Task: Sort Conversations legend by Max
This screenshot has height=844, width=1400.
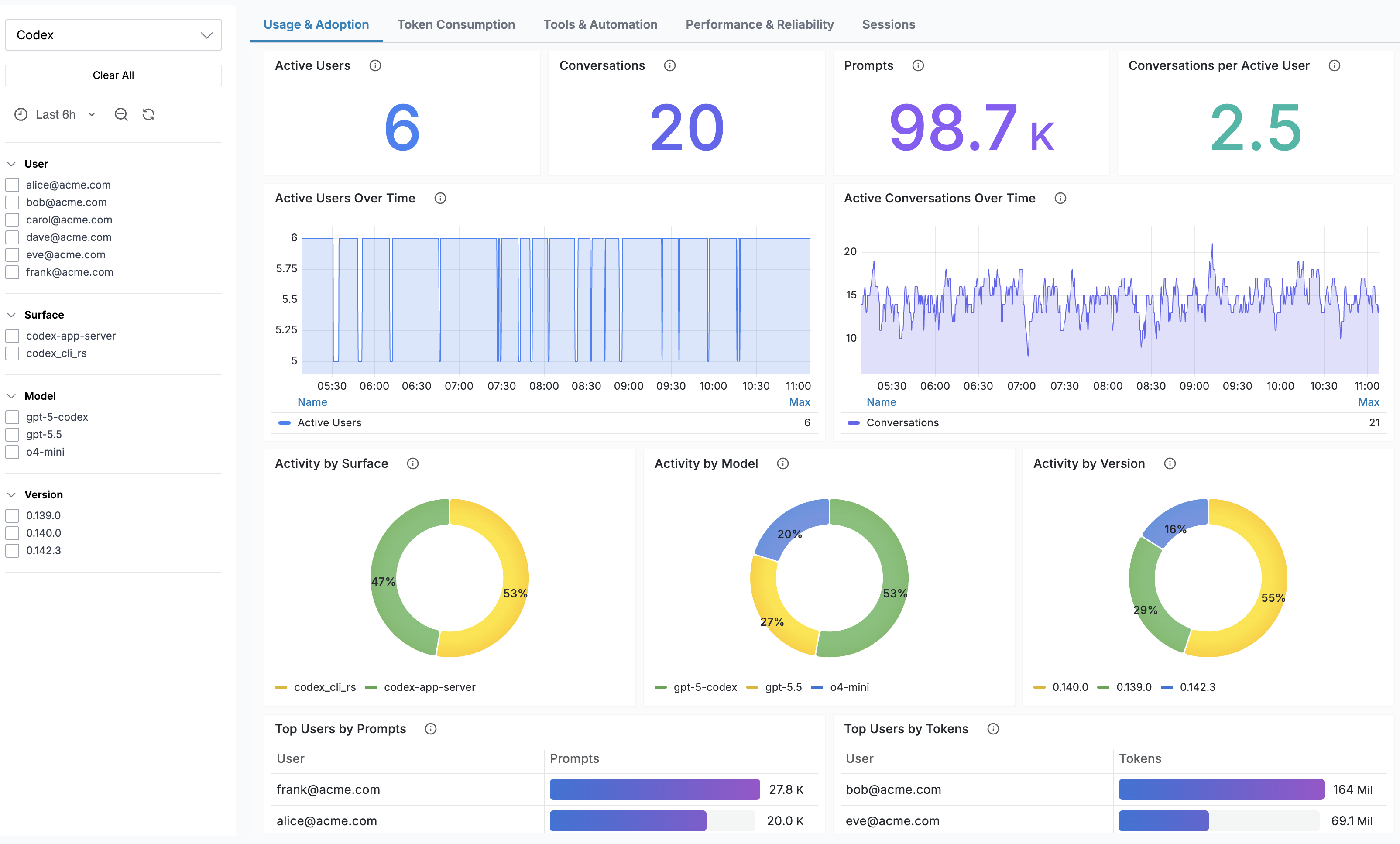Action: [1368, 402]
